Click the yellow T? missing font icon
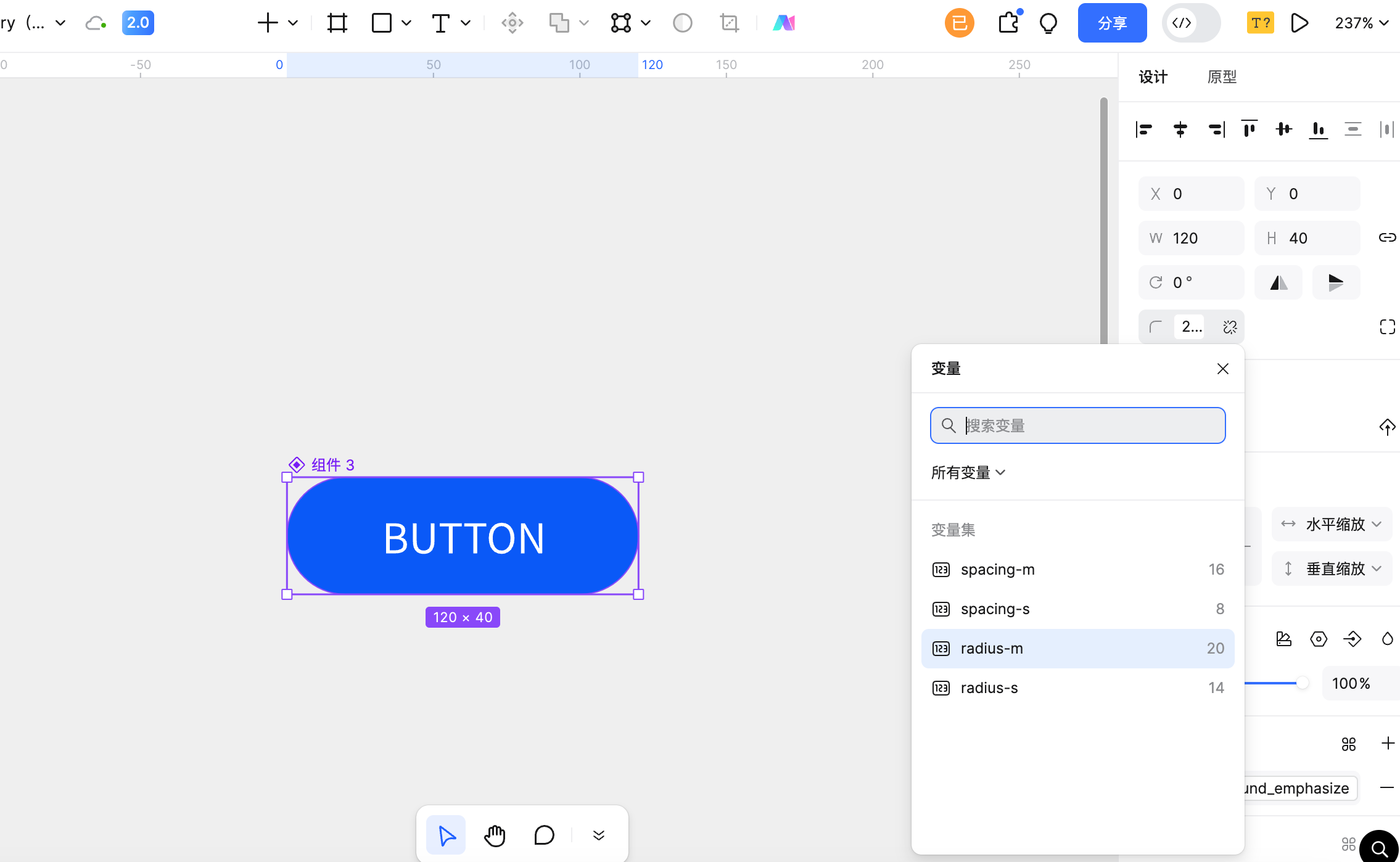The image size is (1400, 862). (x=1260, y=23)
